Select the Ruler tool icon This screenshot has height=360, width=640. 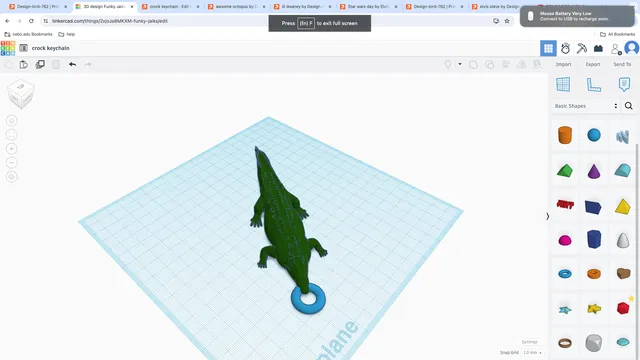point(593,84)
